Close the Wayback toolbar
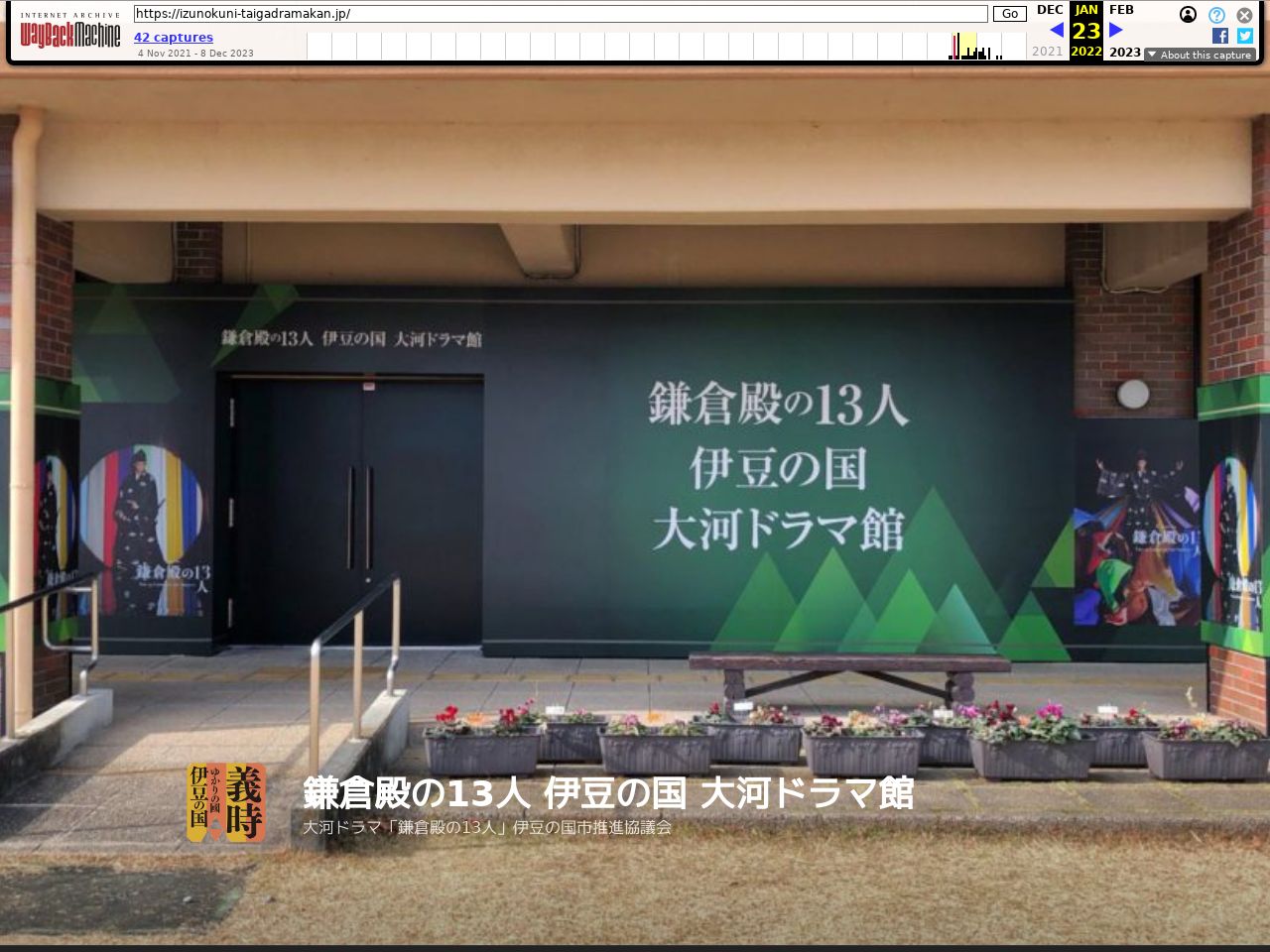1270x952 pixels. [x=1244, y=15]
